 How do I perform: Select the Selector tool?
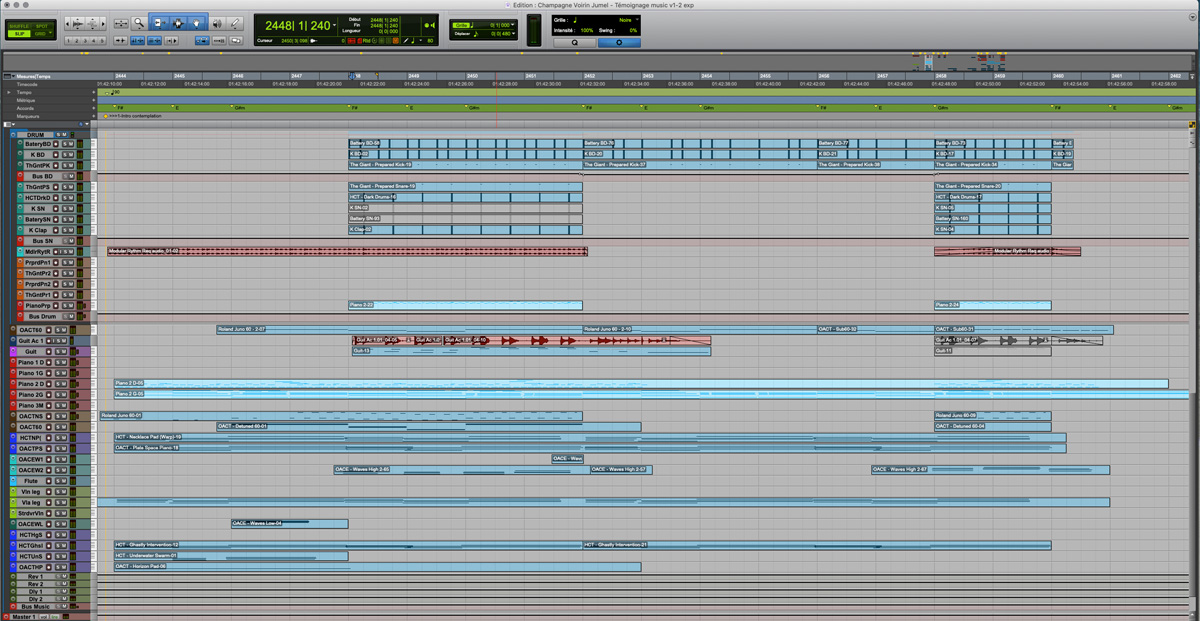click(x=179, y=22)
